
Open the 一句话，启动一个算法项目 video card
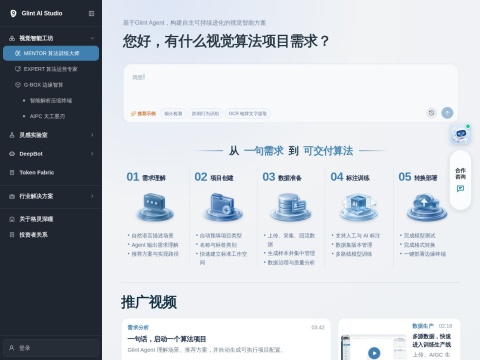[226, 339]
